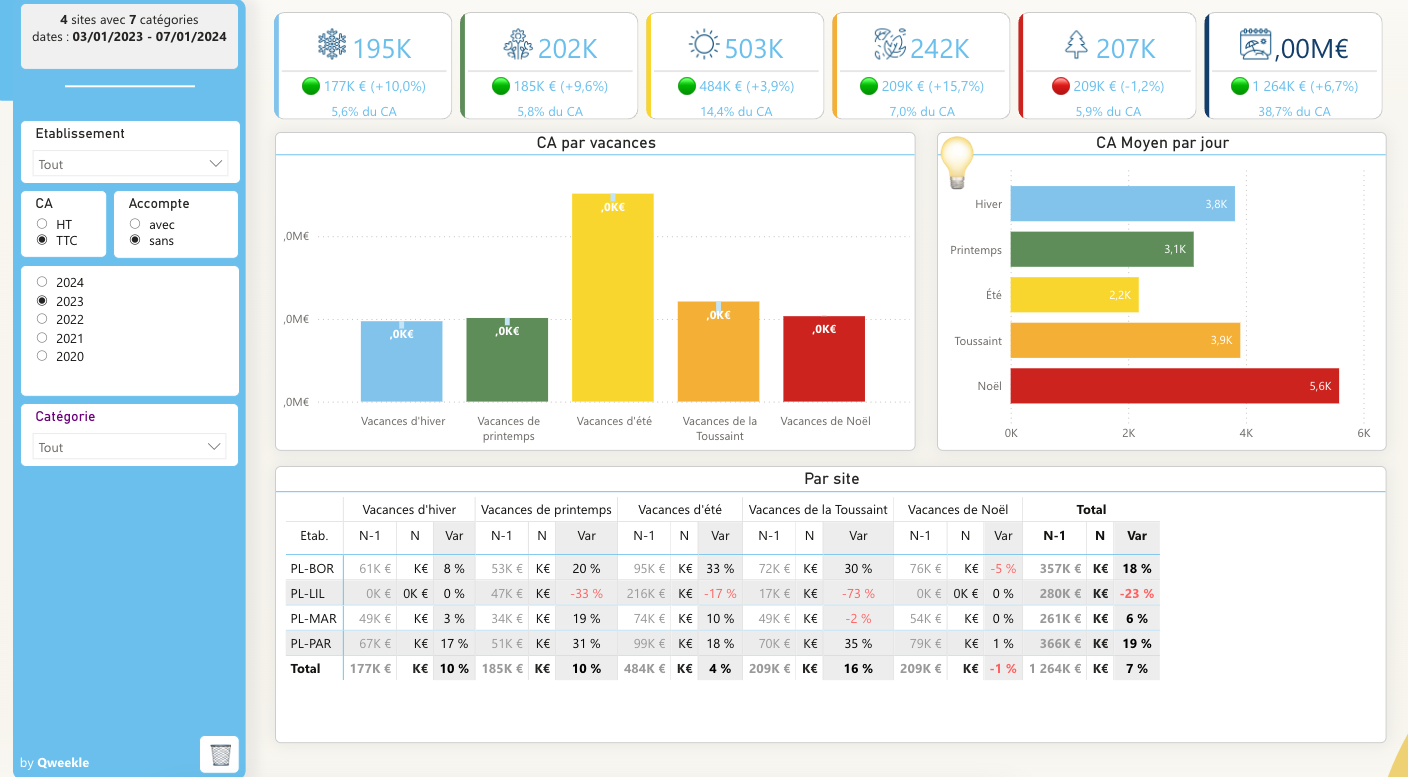This screenshot has height=777, width=1408.
Task: Click the light bulb insight icon
Action: click(957, 162)
